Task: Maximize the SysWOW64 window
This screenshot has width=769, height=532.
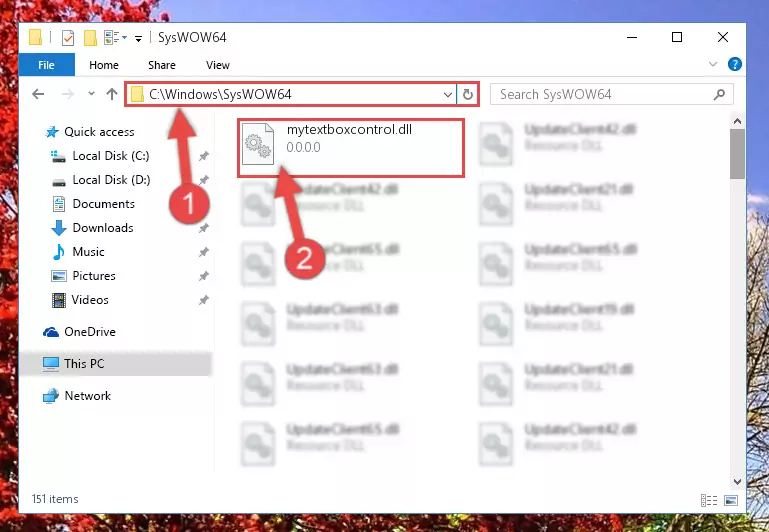Action: [677, 37]
